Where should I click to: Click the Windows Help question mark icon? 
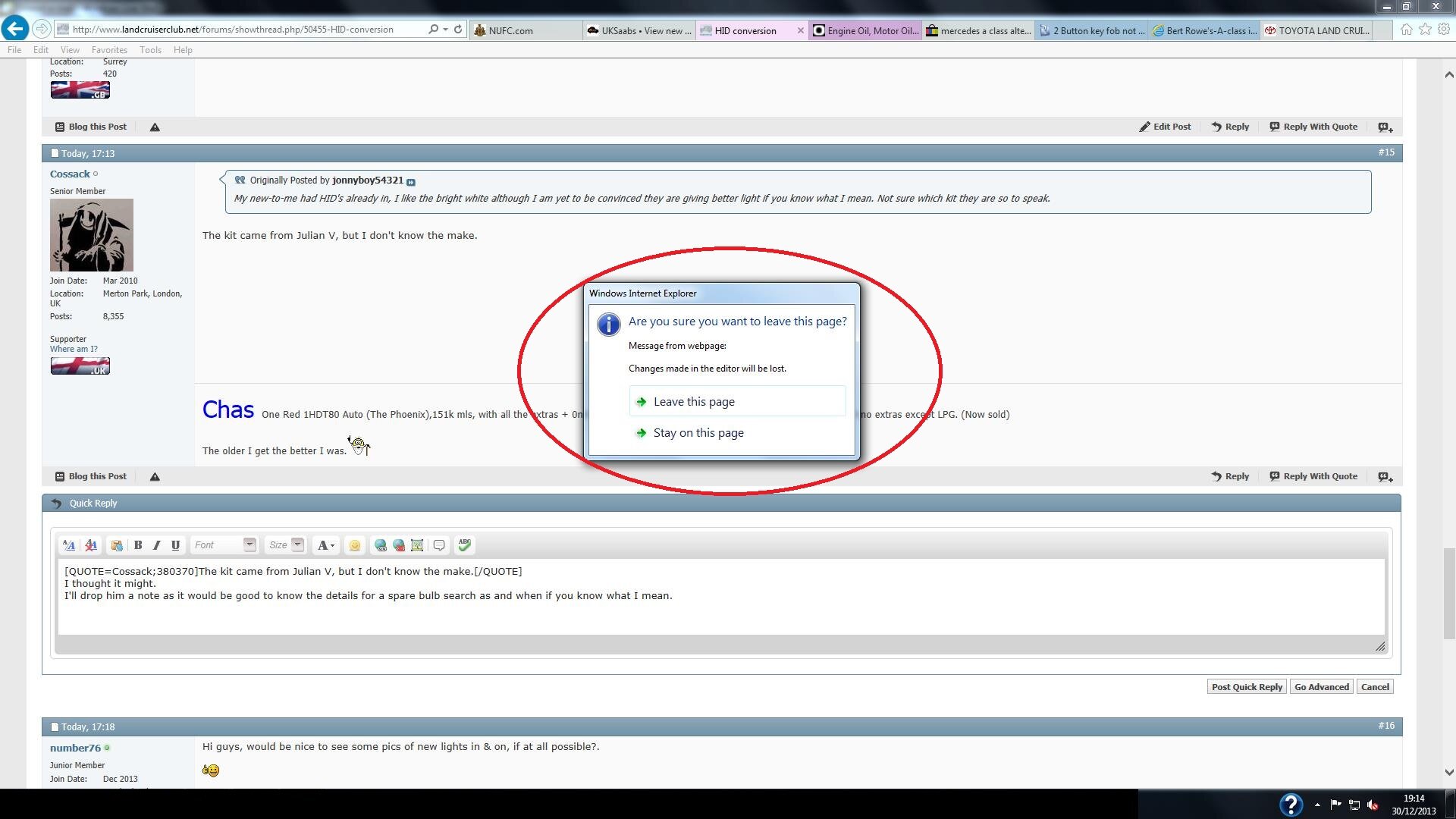(x=1291, y=805)
